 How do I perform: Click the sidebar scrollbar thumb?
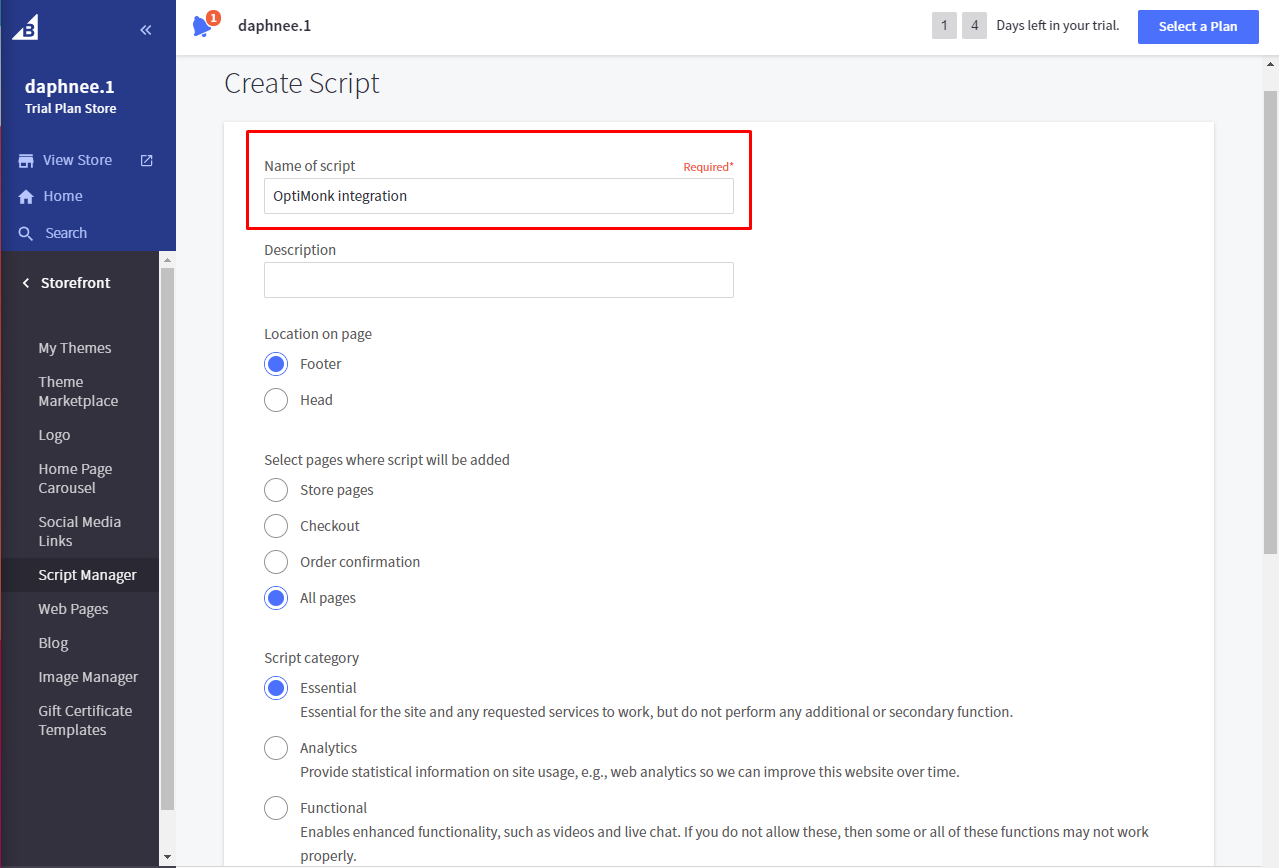click(x=167, y=538)
